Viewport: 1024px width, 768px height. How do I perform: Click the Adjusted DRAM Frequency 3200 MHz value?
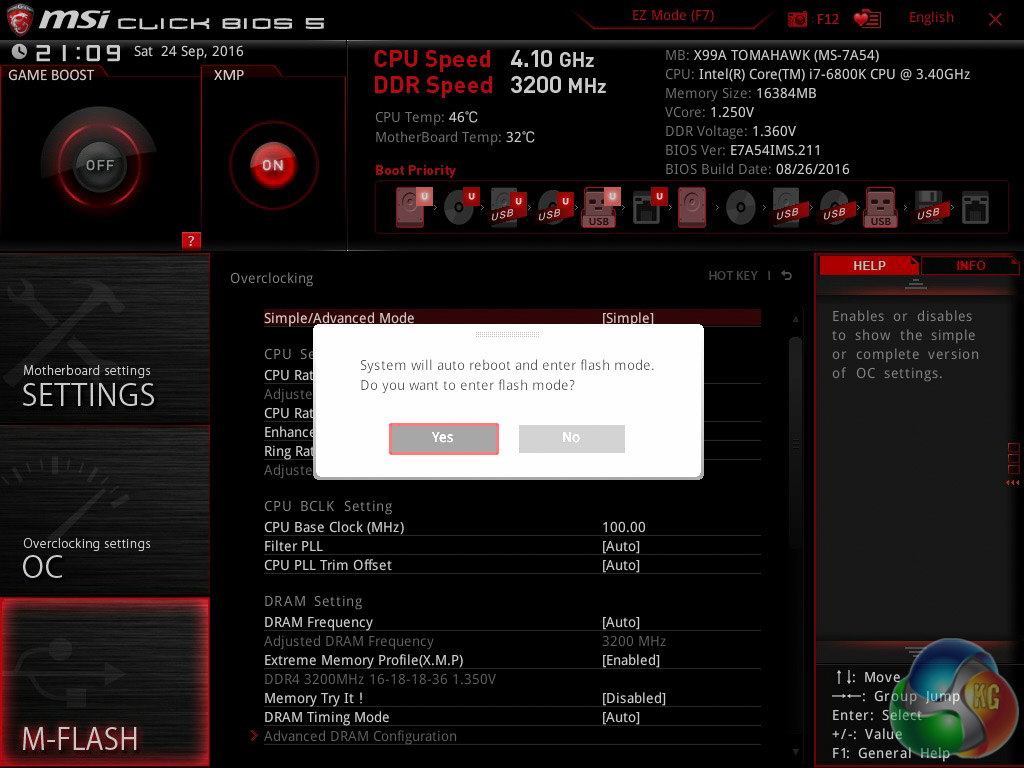coord(633,641)
